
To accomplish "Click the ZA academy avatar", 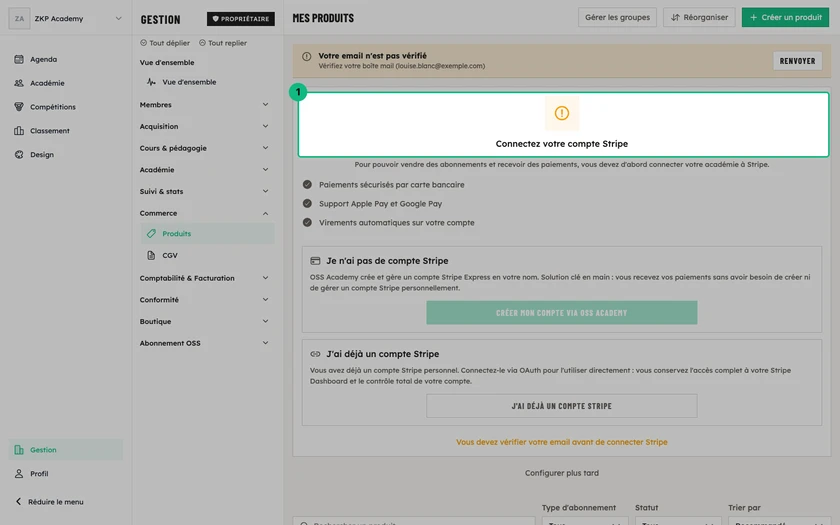I will [x=19, y=19].
